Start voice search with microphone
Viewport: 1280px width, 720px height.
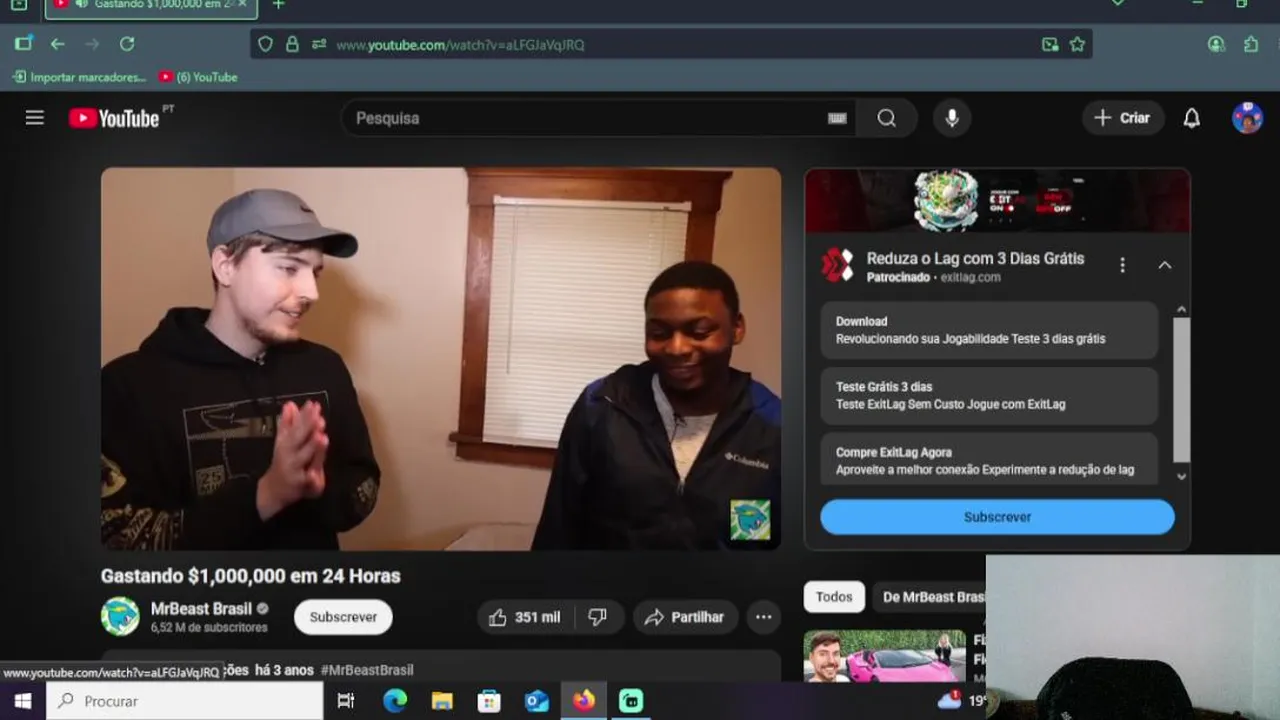952,118
